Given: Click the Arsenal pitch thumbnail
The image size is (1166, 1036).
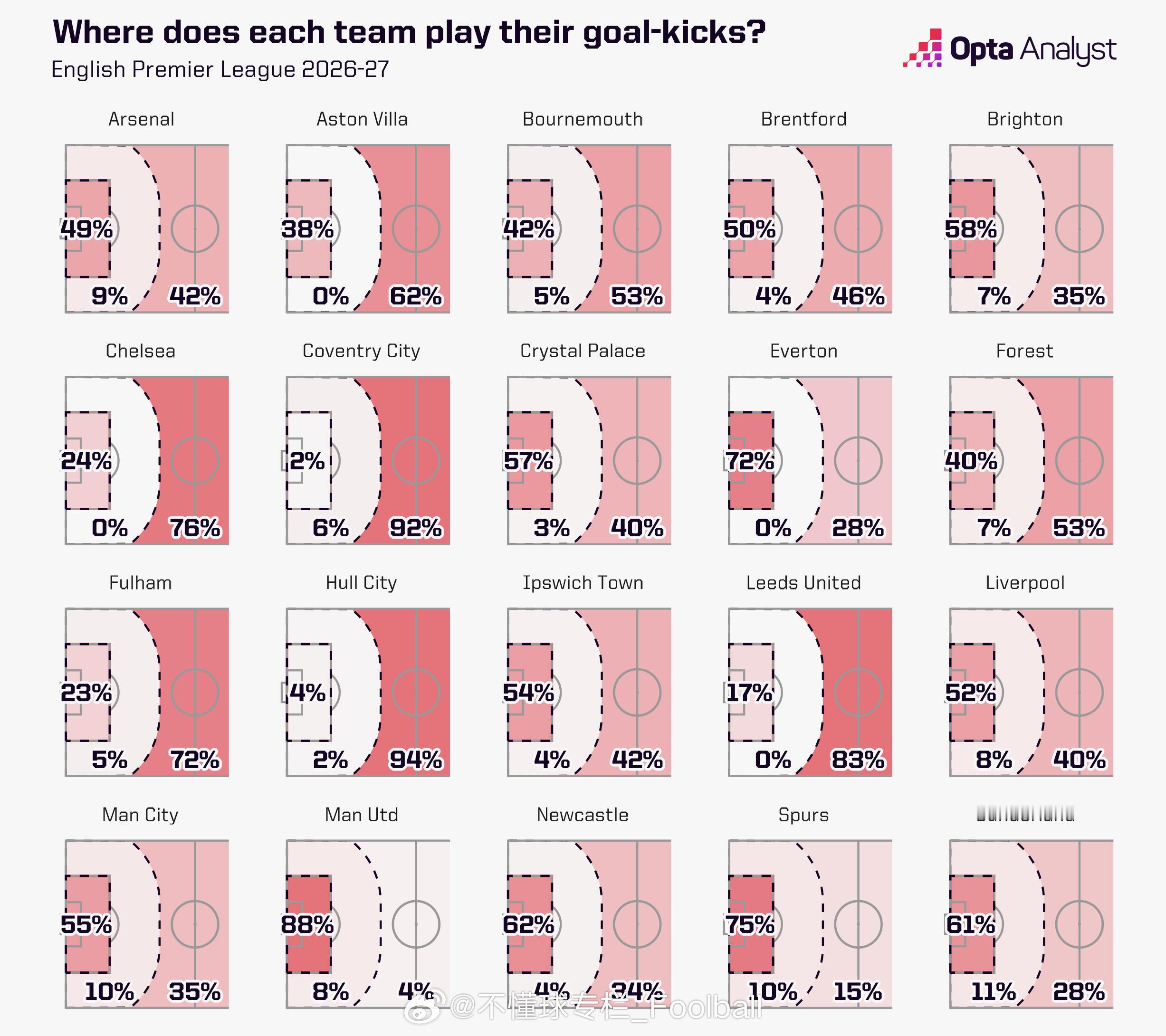Looking at the screenshot, I should (x=147, y=228).
